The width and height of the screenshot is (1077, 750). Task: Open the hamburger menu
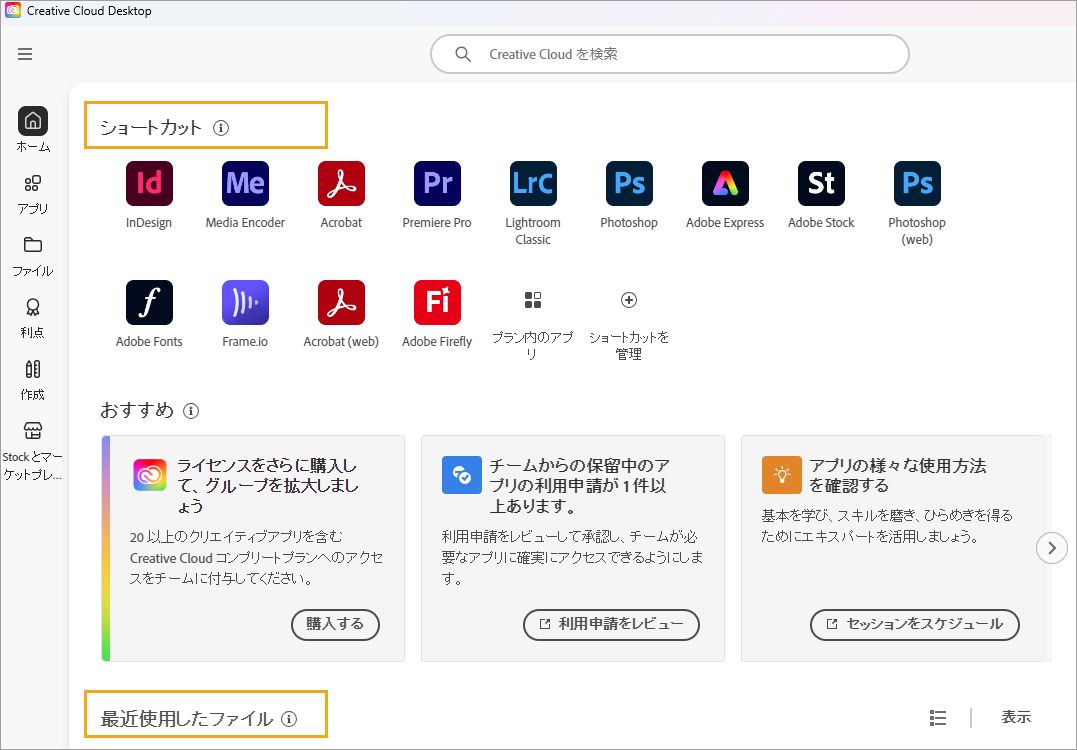tap(25, 55)
